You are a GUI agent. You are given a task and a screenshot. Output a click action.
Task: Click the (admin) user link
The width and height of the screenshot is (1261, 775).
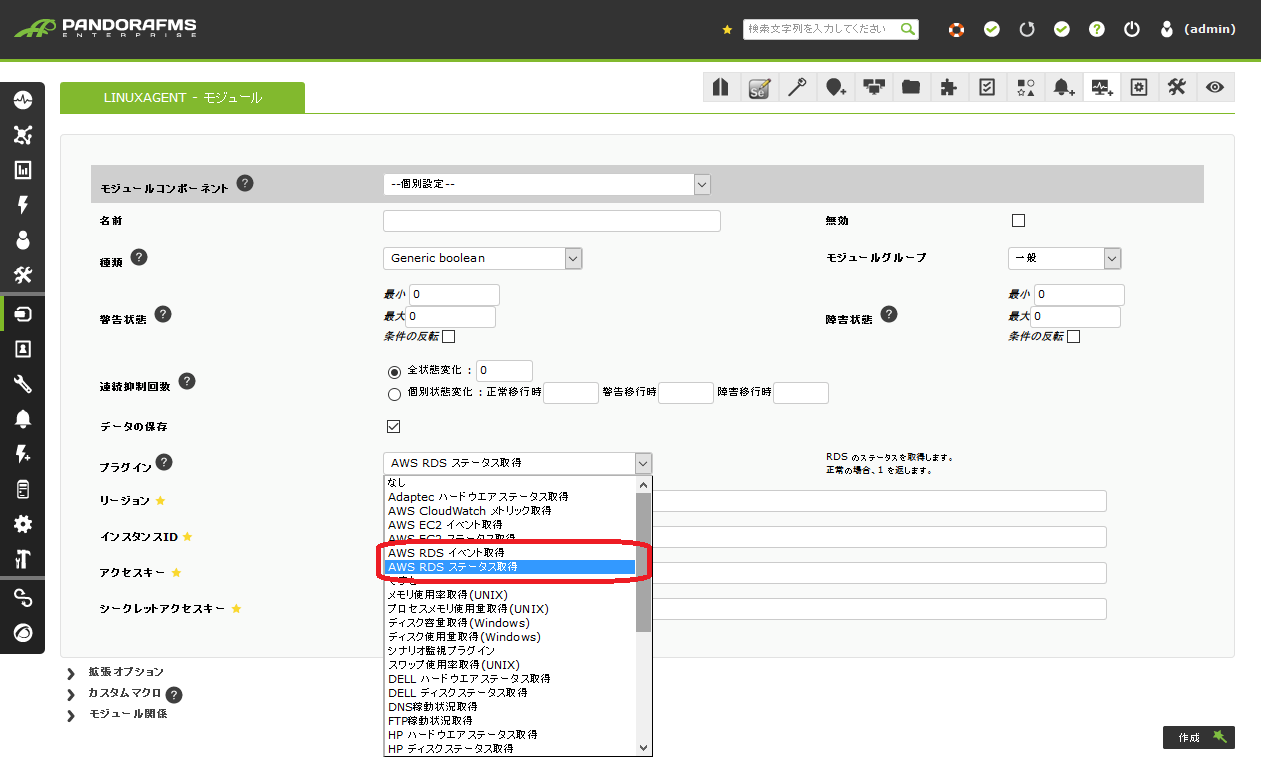point(1210,29)
